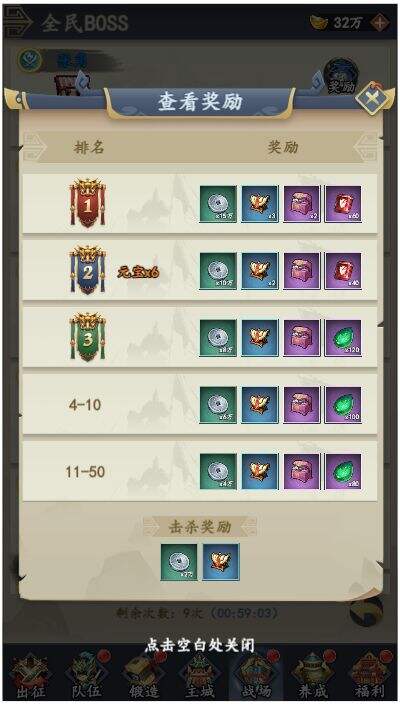Screen dimensions: 400x704
Task: Tap the purple treasure chest in rank 2 row
Action: point(302,271)
